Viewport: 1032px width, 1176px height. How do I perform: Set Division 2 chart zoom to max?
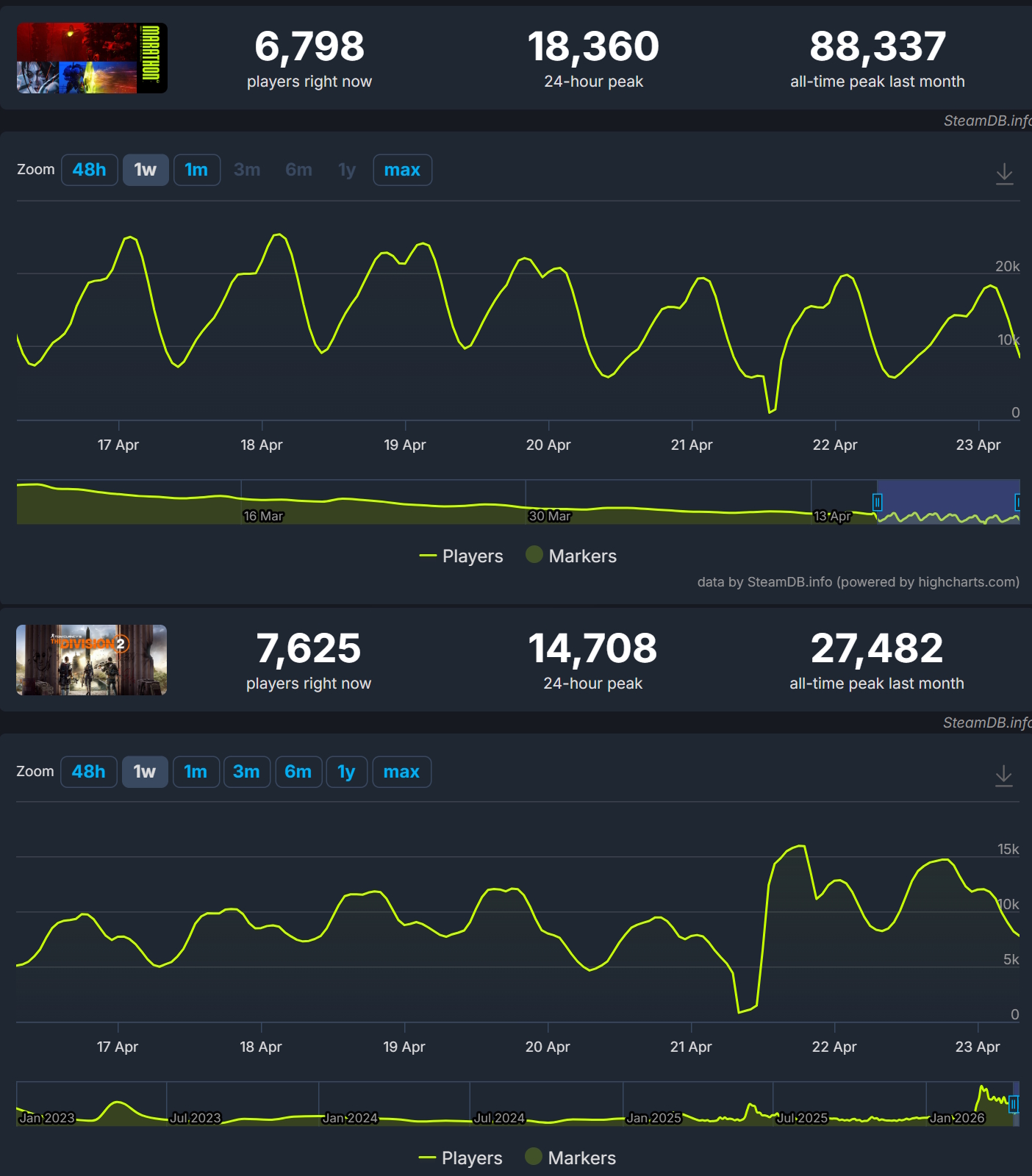401,772
